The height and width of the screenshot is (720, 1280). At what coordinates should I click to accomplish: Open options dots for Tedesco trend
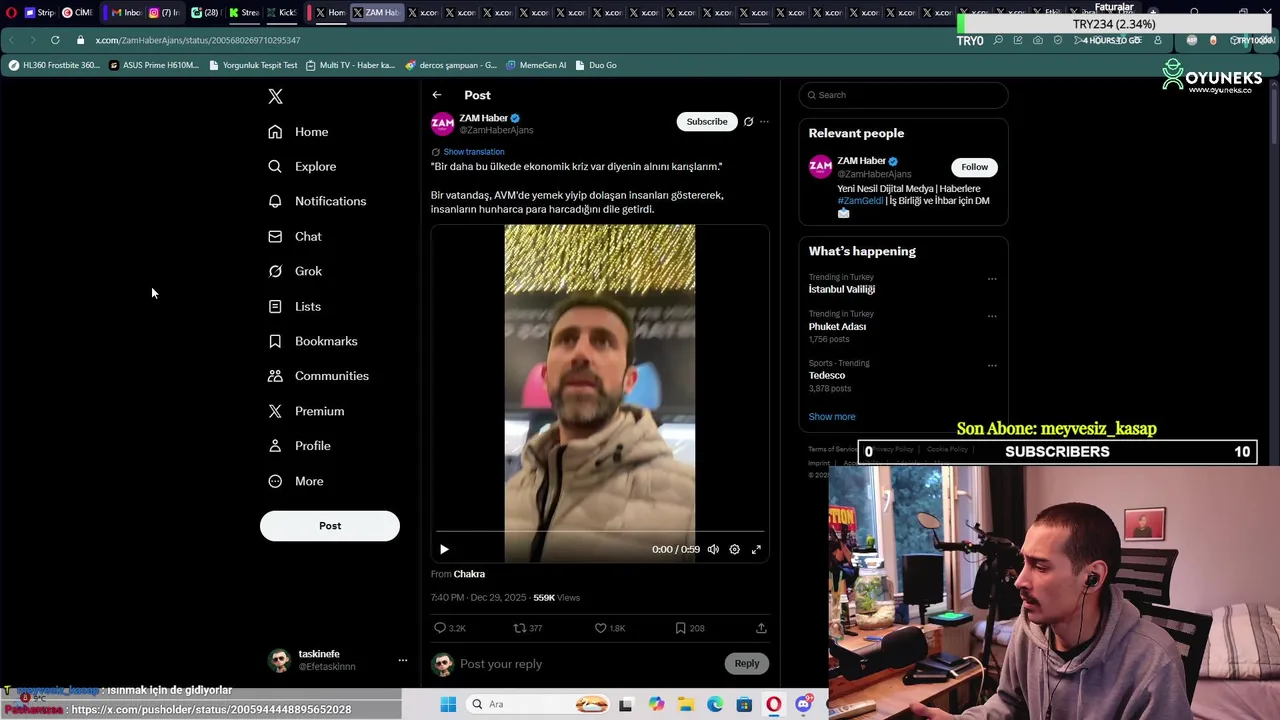tap(992, 365)
